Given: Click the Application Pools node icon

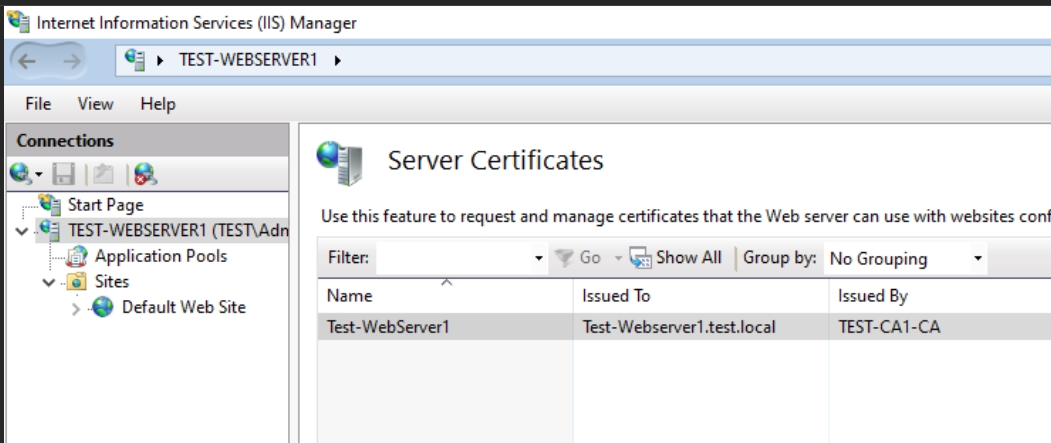Looking at the screenshot, I should [76, 257].
